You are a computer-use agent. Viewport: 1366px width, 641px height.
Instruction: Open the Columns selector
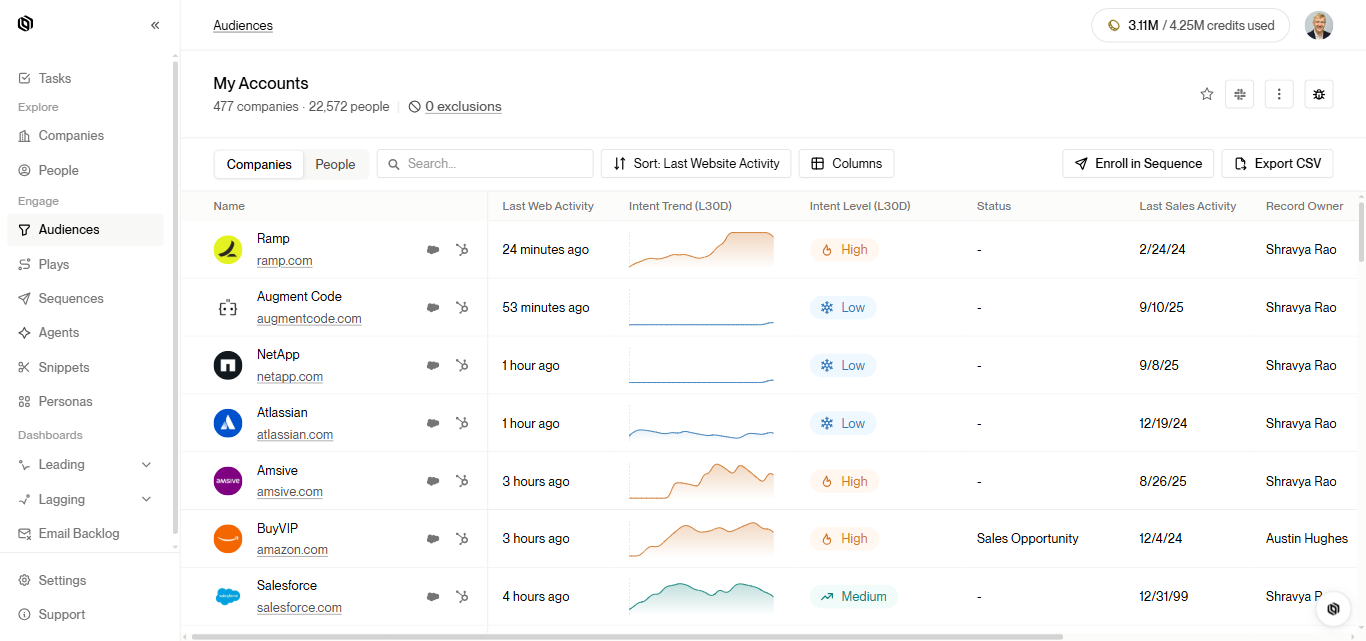[x=846, y=163]
